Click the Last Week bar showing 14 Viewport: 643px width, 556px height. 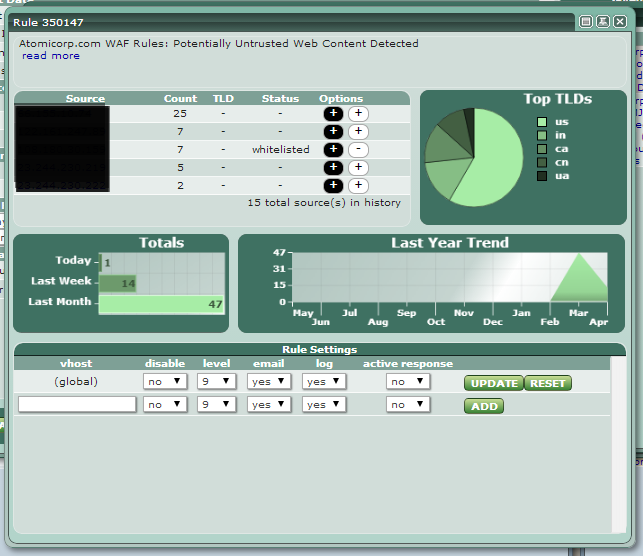click(x=118, y=283)
